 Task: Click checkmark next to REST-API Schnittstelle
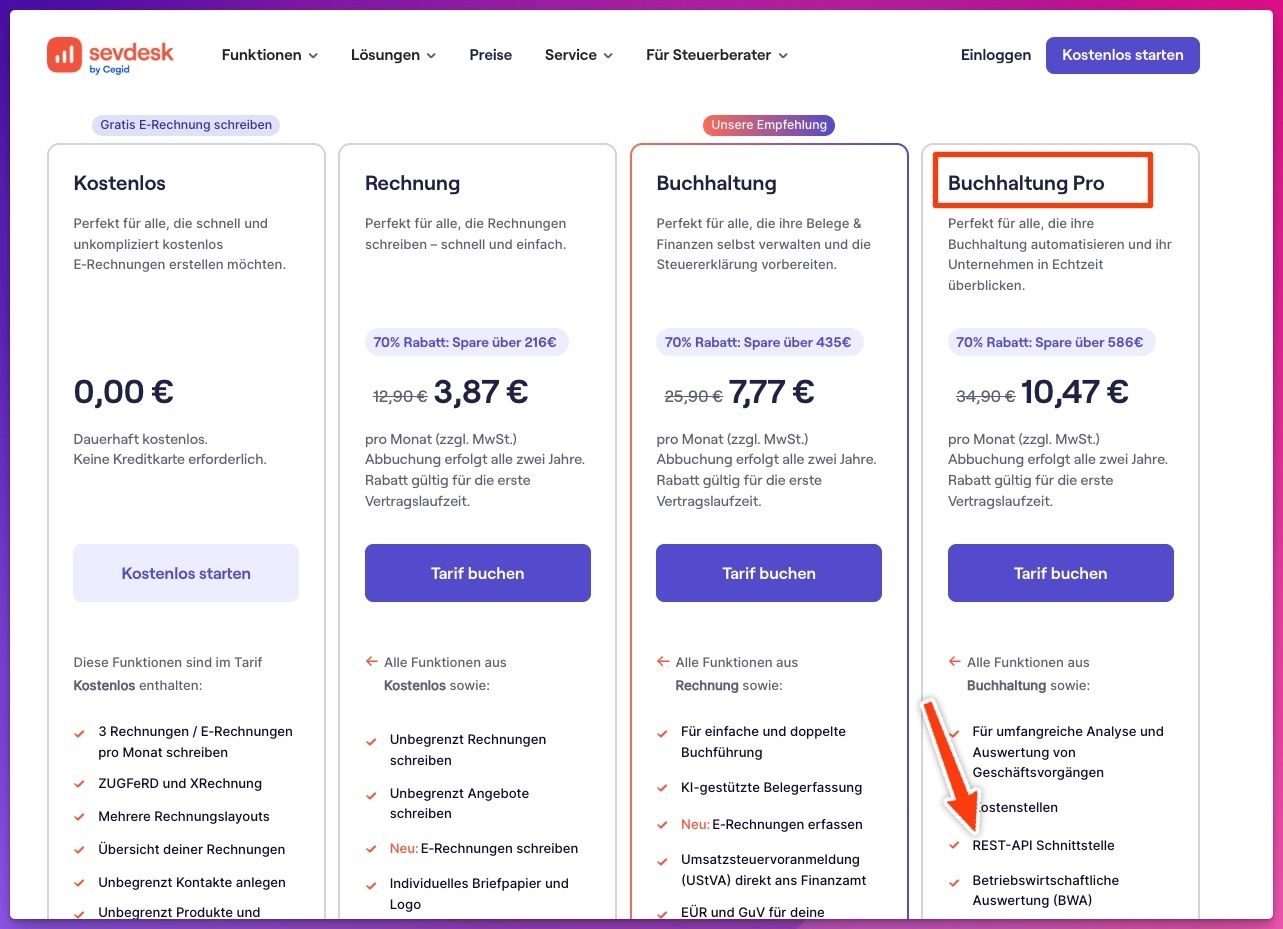pyautogui.click(x=955, y=846)
